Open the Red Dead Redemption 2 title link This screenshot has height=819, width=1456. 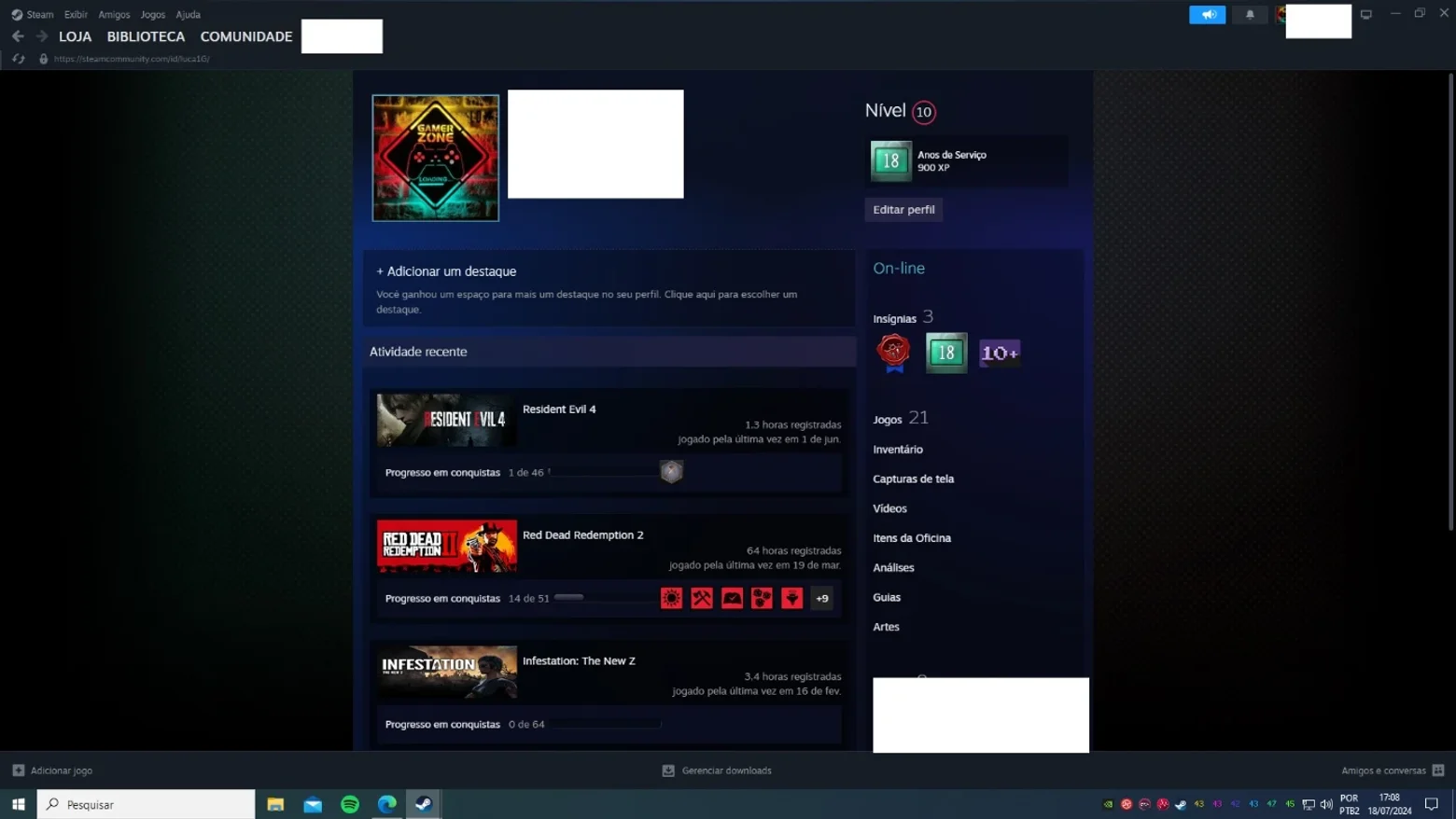click(x=583, y=535)
